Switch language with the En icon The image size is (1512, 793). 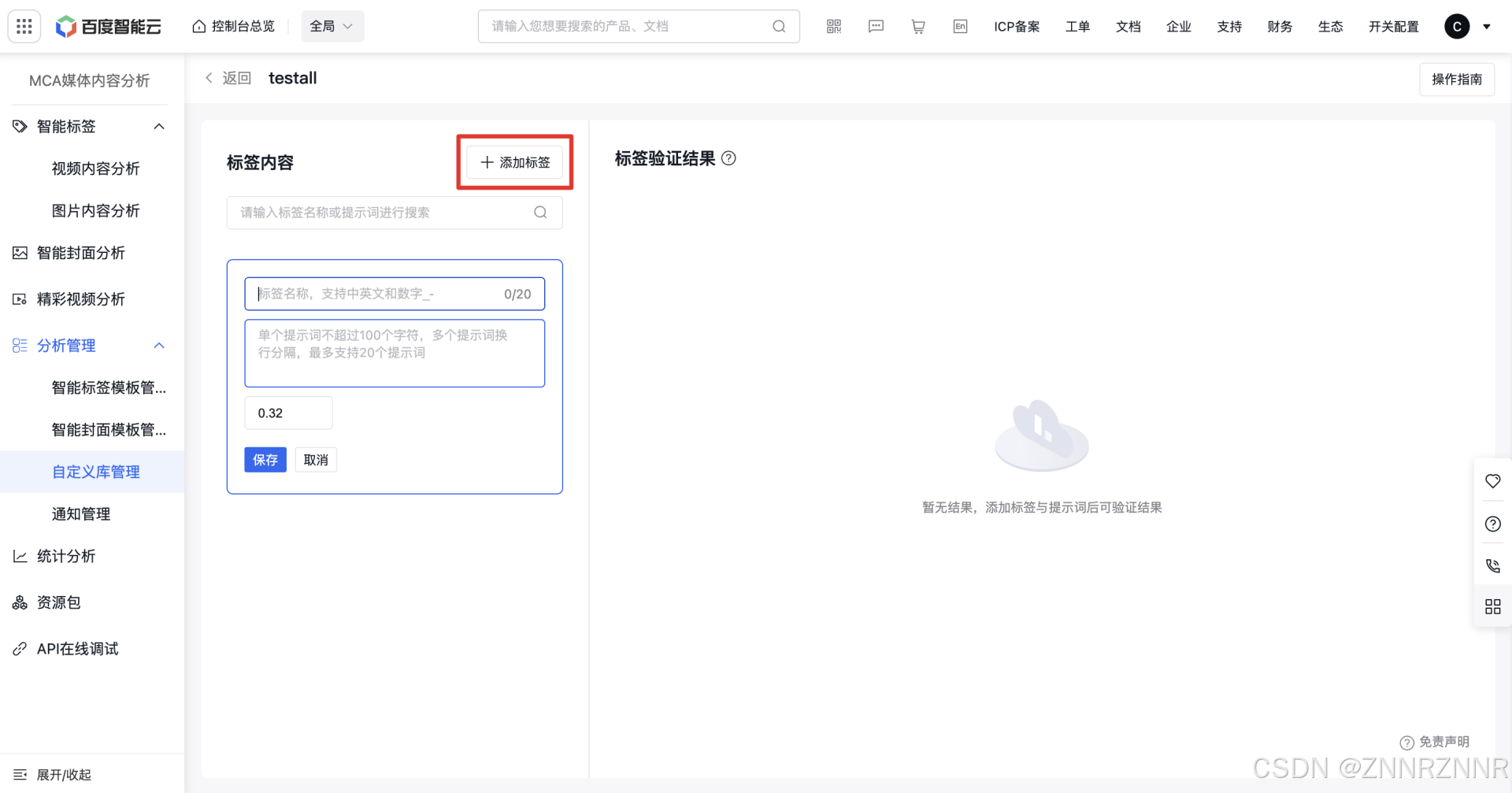[x=960, y=27]
